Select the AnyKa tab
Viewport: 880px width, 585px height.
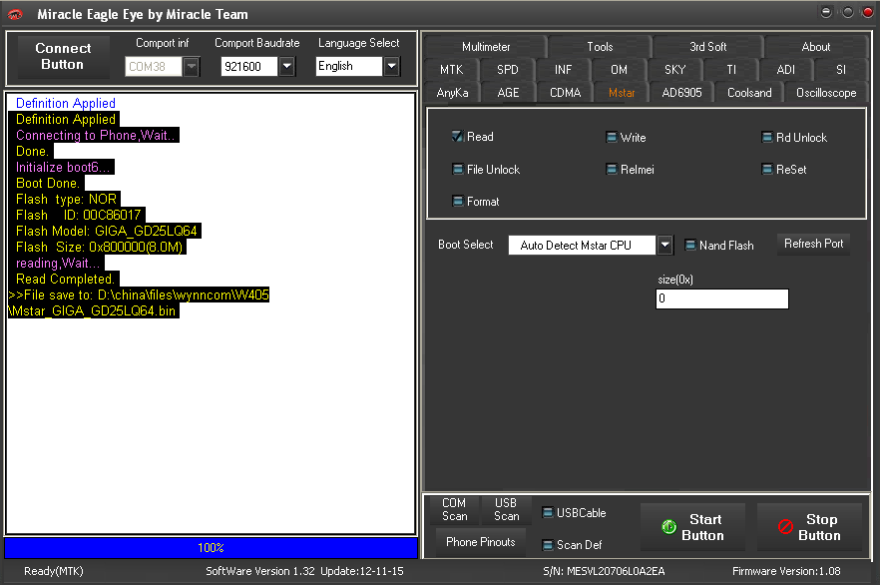(452, 93)
